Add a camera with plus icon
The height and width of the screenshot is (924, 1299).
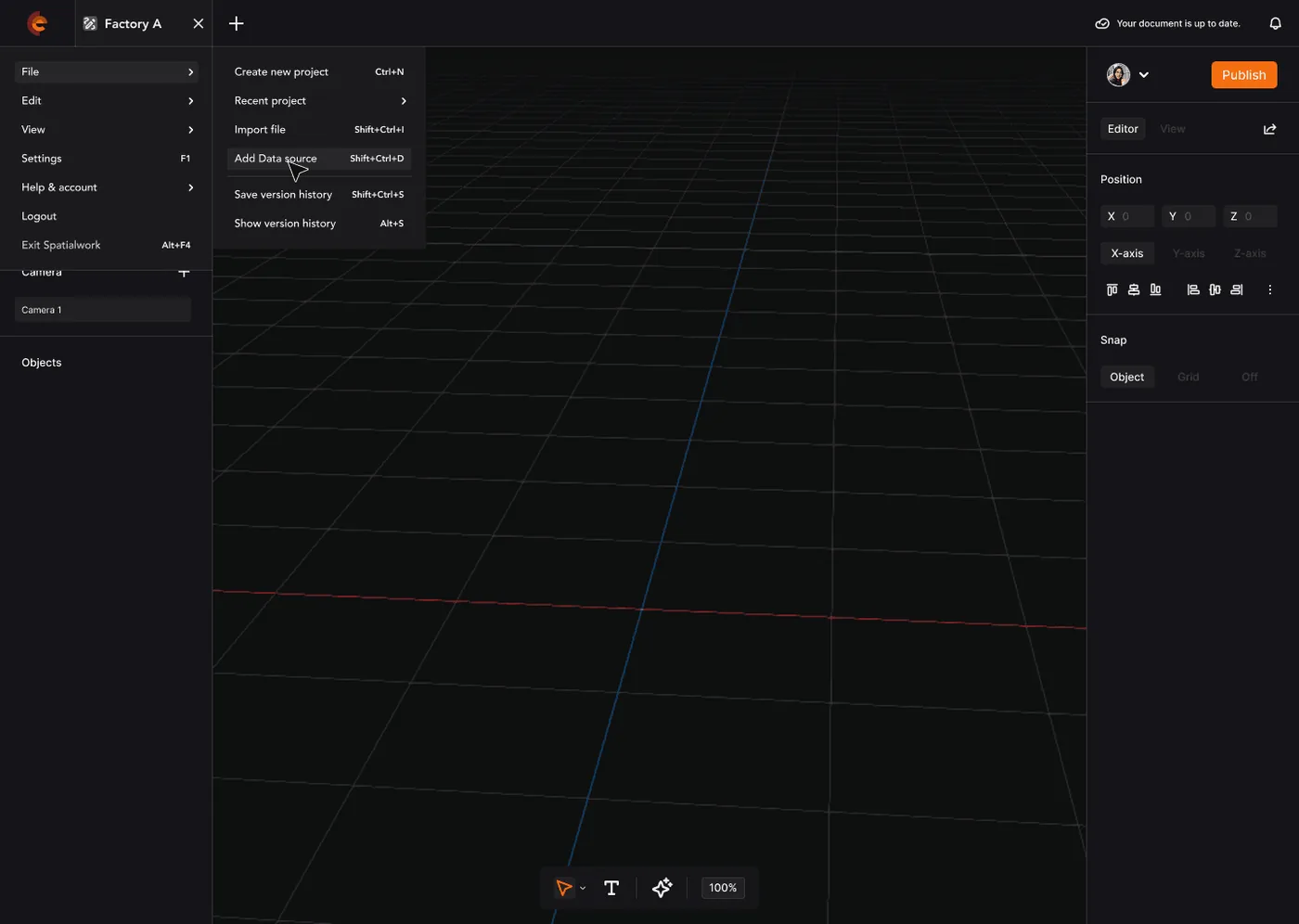point(184,273)
